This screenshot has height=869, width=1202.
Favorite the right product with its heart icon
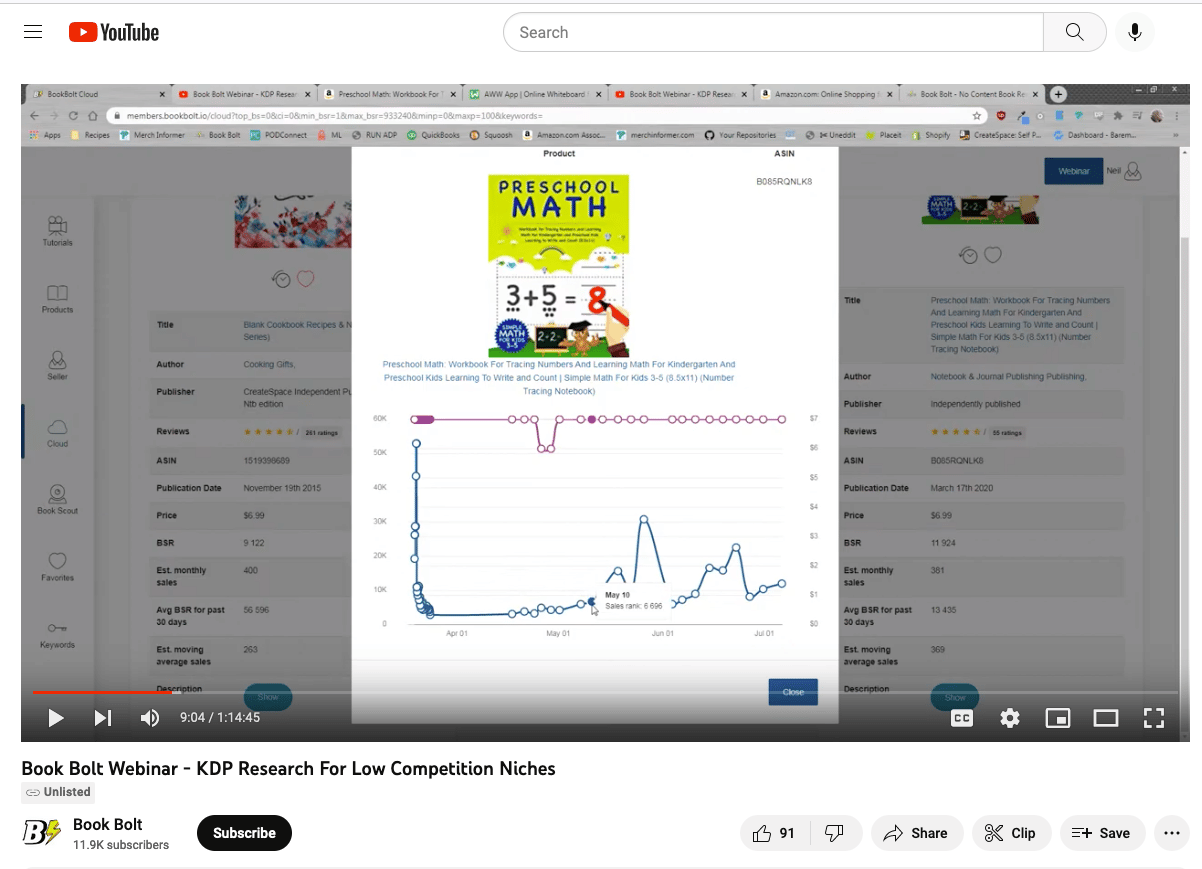(992, 255)
